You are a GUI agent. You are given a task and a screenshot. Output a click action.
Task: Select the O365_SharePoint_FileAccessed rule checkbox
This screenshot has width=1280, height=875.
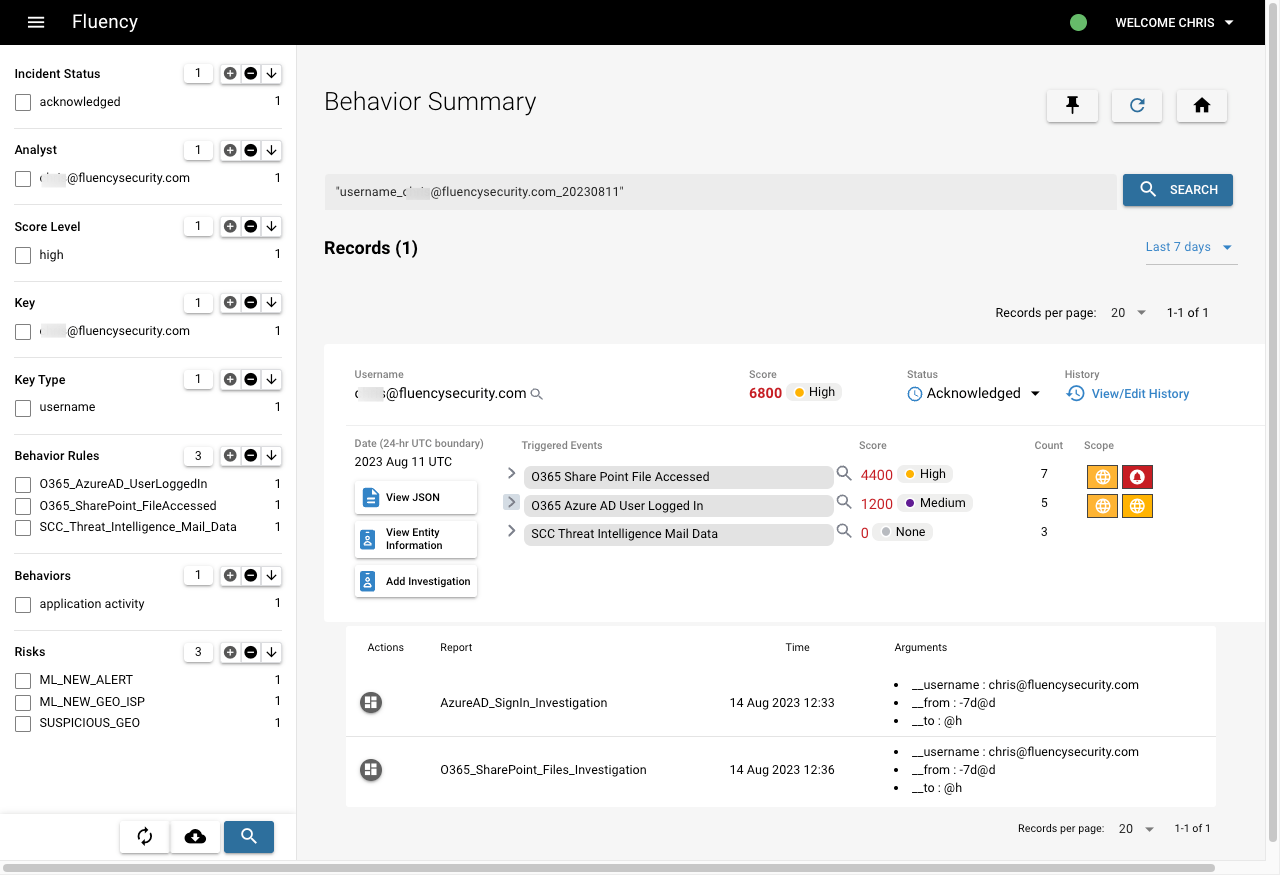click(23, 506)
